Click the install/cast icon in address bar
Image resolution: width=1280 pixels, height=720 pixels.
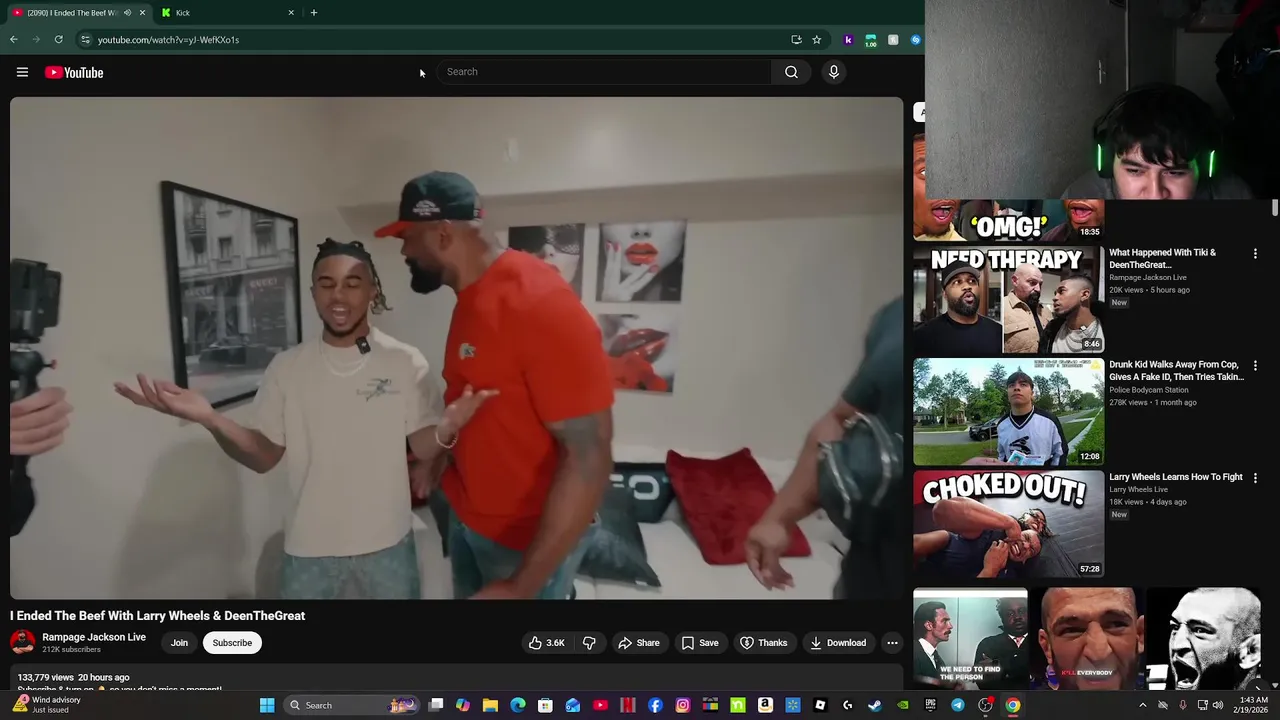point(796,40)
